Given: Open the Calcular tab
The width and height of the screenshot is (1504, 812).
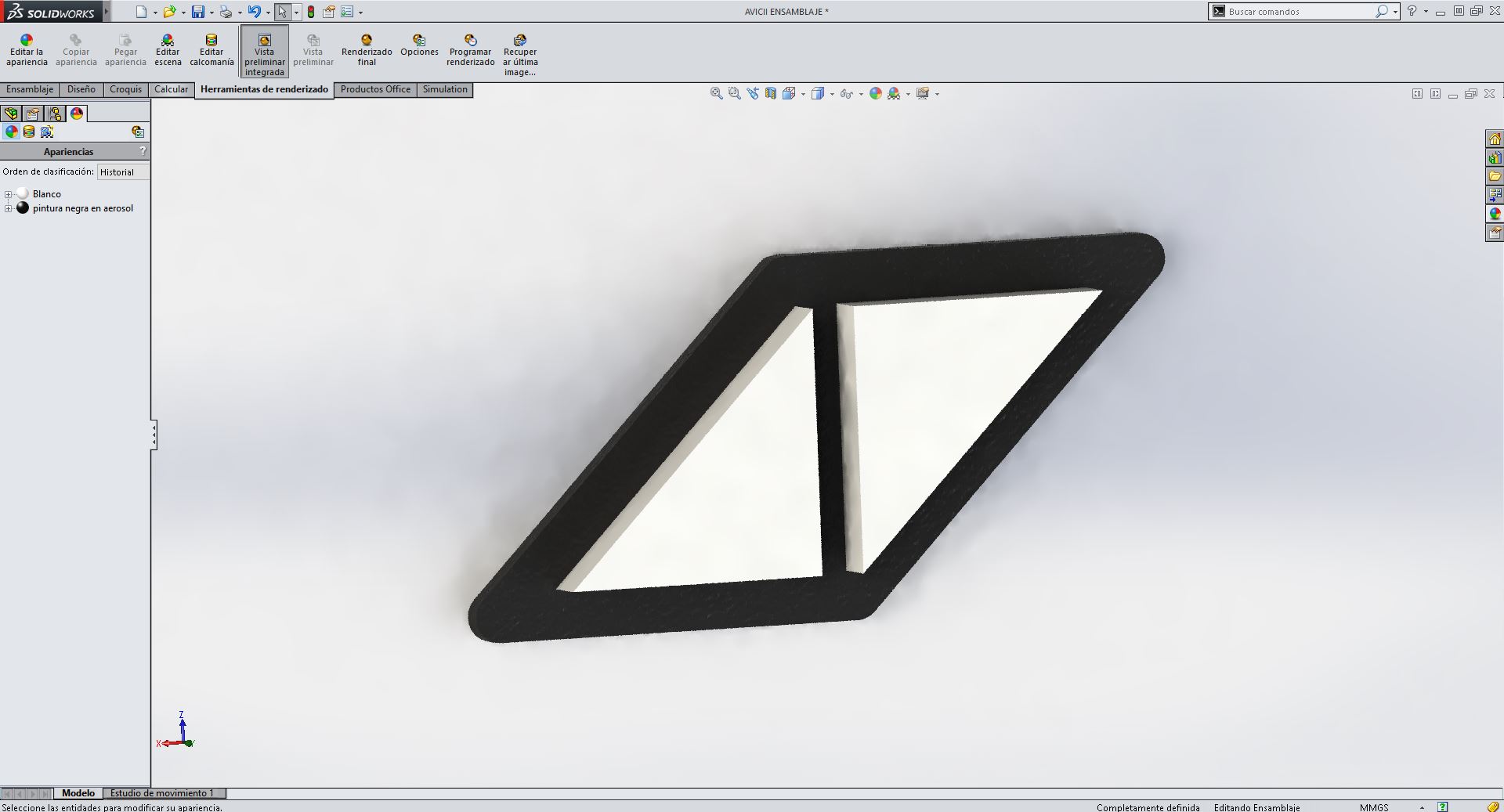Looking at the screenshot, I should click(x=171, y=89).
